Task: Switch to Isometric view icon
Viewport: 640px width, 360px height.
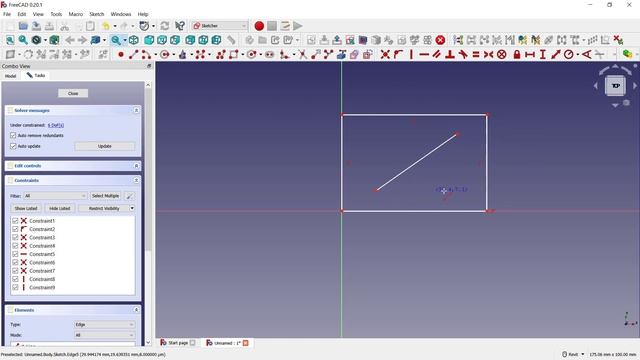Action: (x=133, y=40)
